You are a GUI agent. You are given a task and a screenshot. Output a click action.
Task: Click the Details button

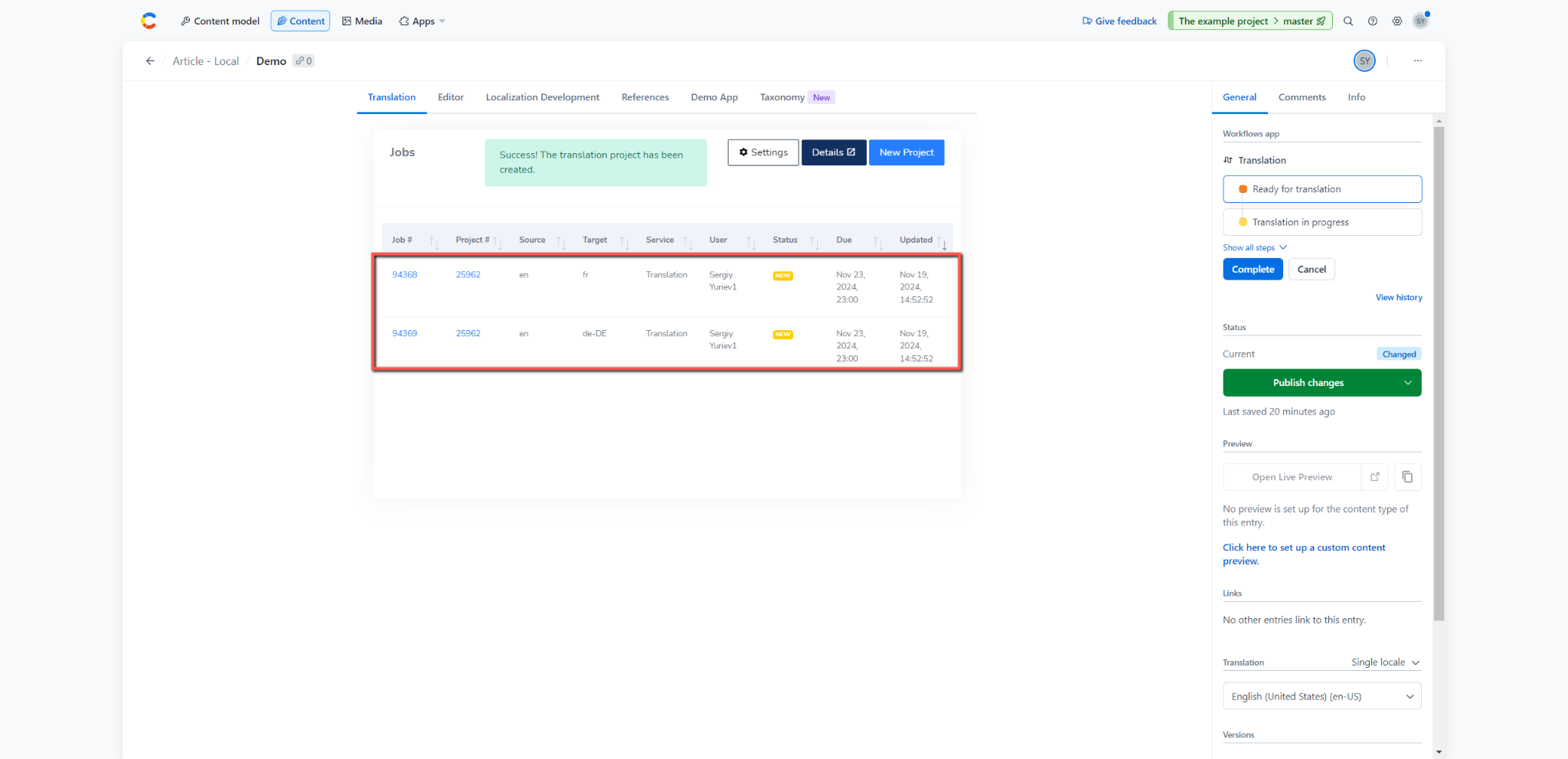coord(834,152)
